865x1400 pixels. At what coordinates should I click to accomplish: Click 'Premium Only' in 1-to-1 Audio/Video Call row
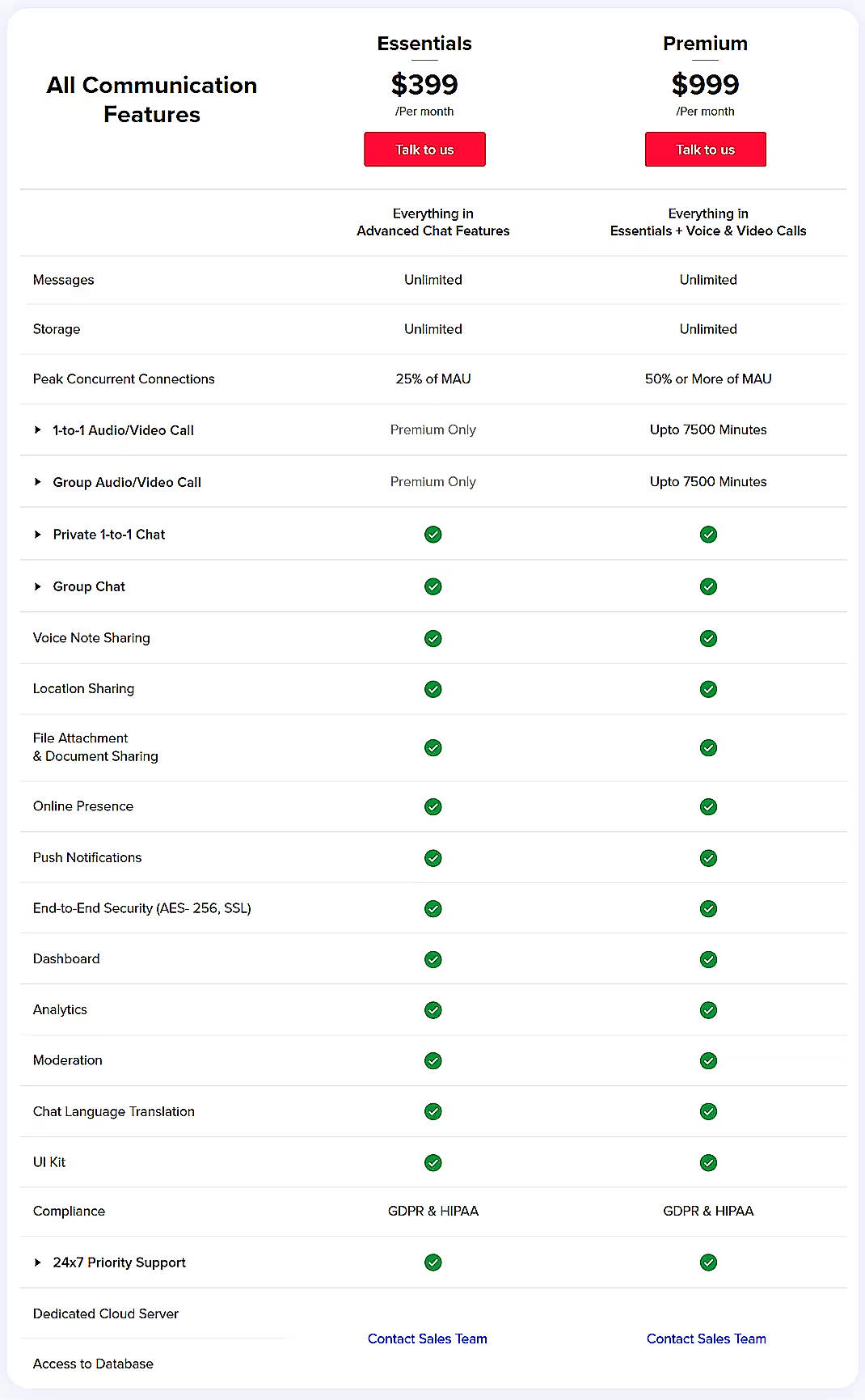coord(433,429)
